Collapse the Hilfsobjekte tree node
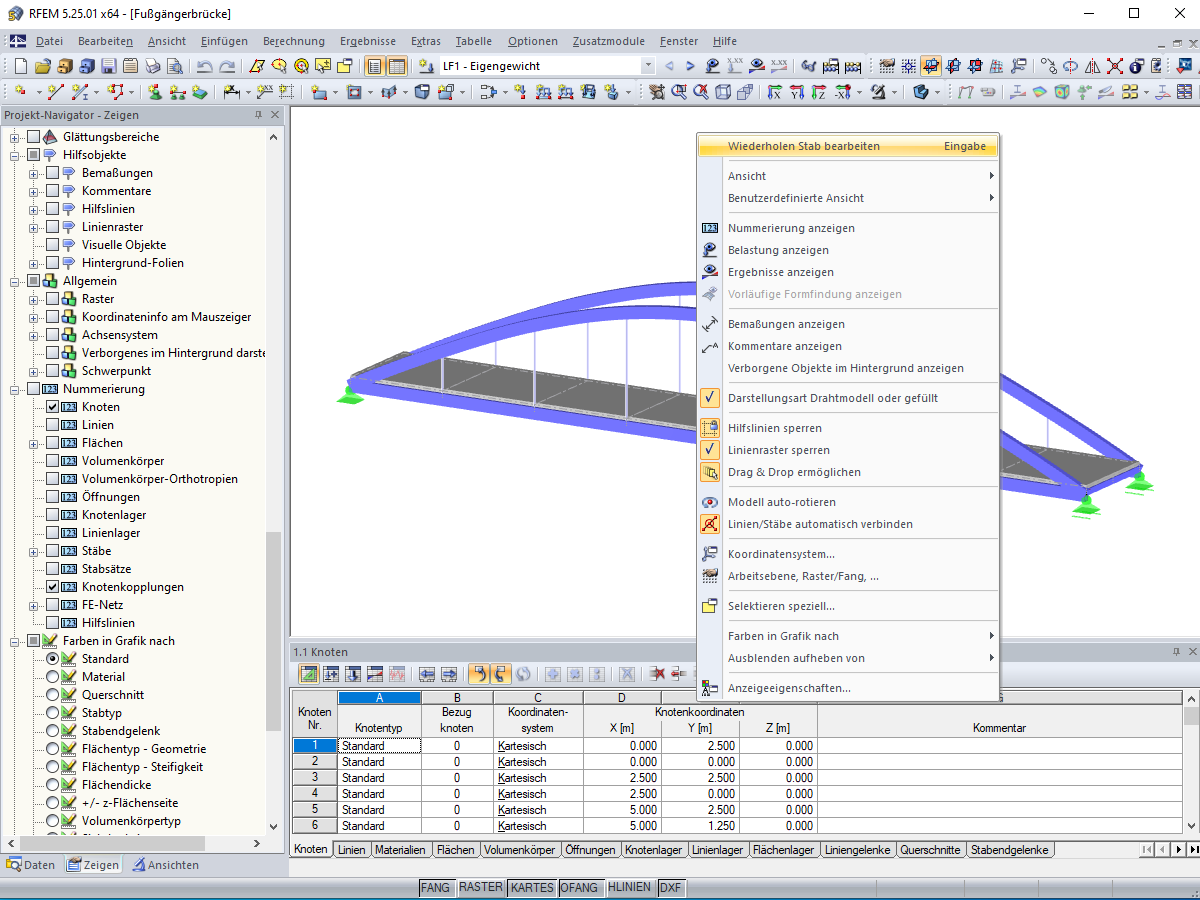The width and height of the screenshot is (1200, 900). coord(15,155)
